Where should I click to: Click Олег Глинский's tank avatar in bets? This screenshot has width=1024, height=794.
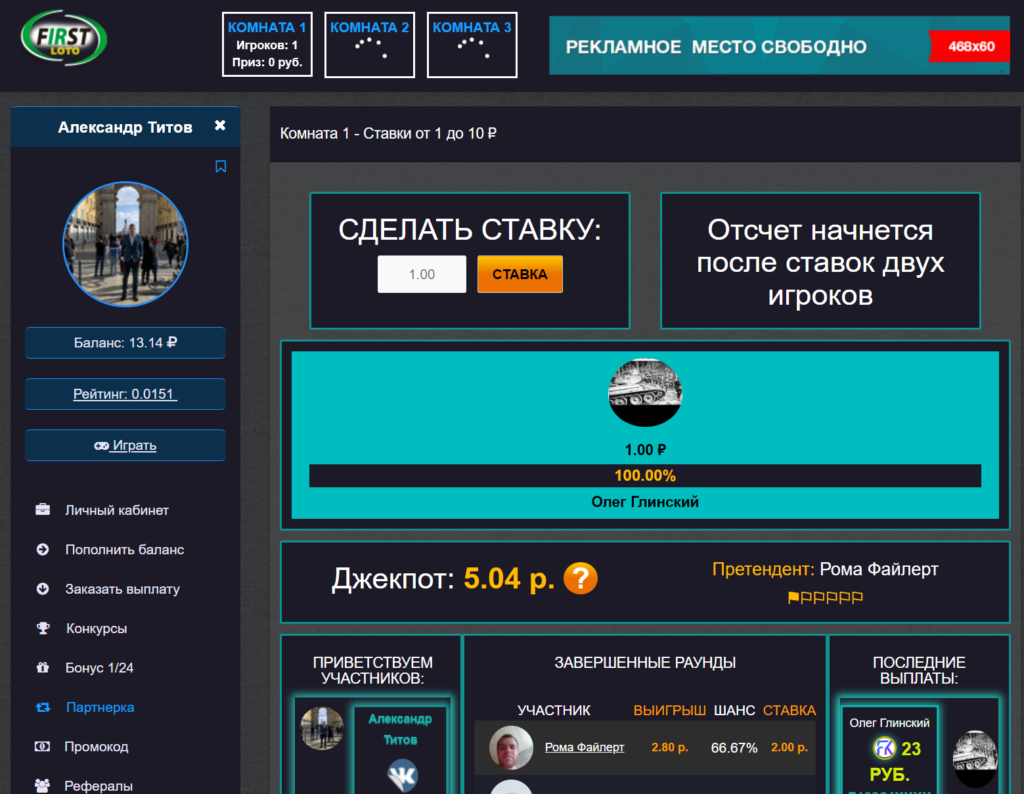click(645, 392)
